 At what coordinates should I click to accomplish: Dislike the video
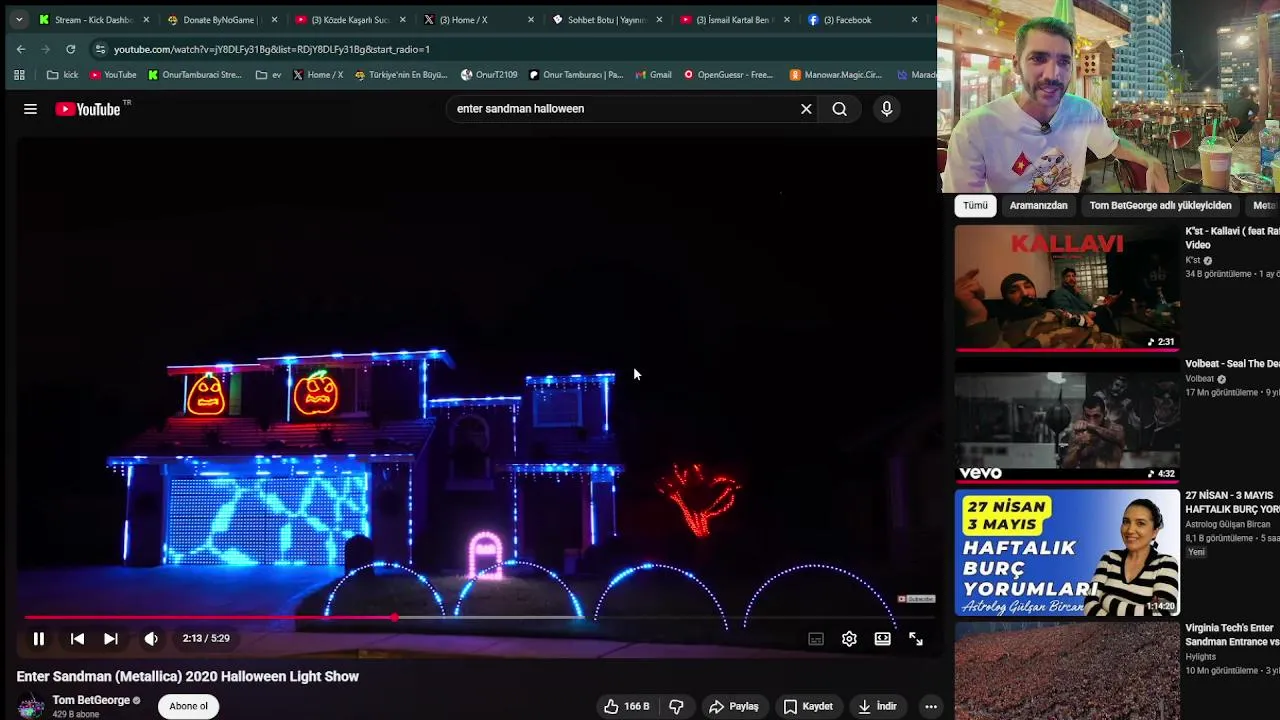click(676, 706)
